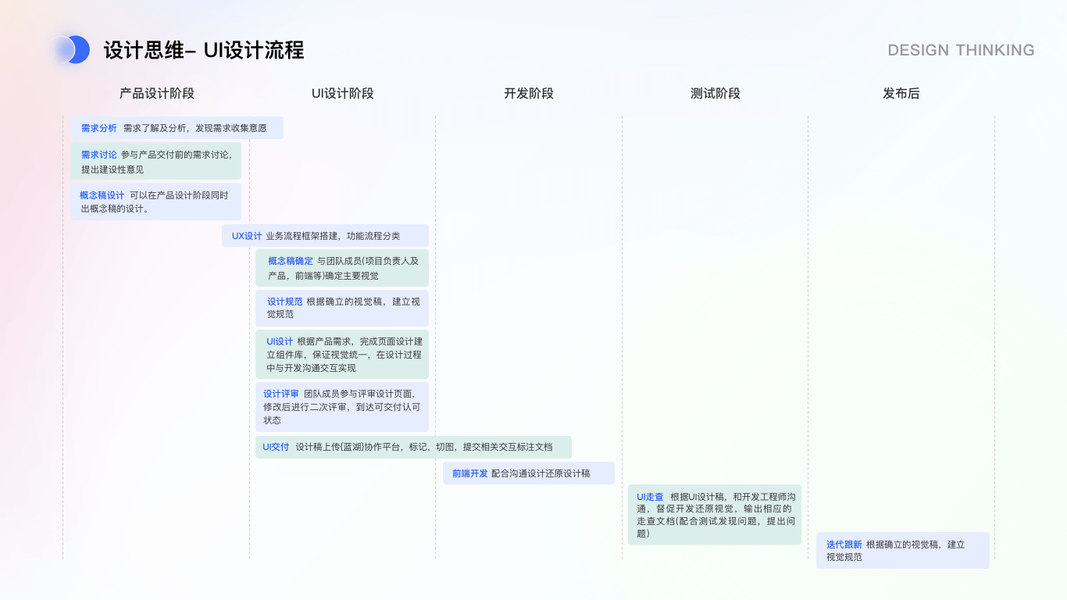Viewport: 1067px width, 600px height.
Task: Click the DESIGN THINKING text
Action: pos(960,50)
